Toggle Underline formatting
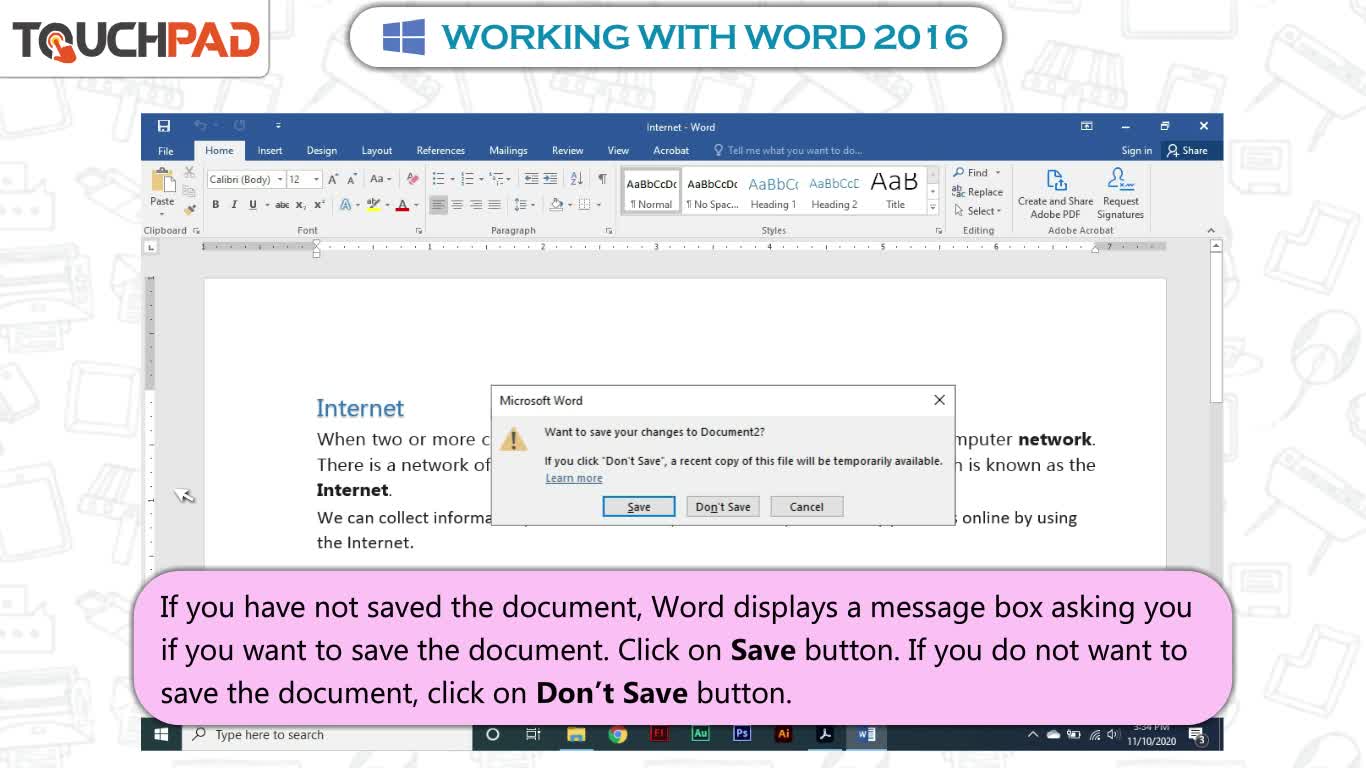This screenshot has width=1366, height=768. (252, 205)
